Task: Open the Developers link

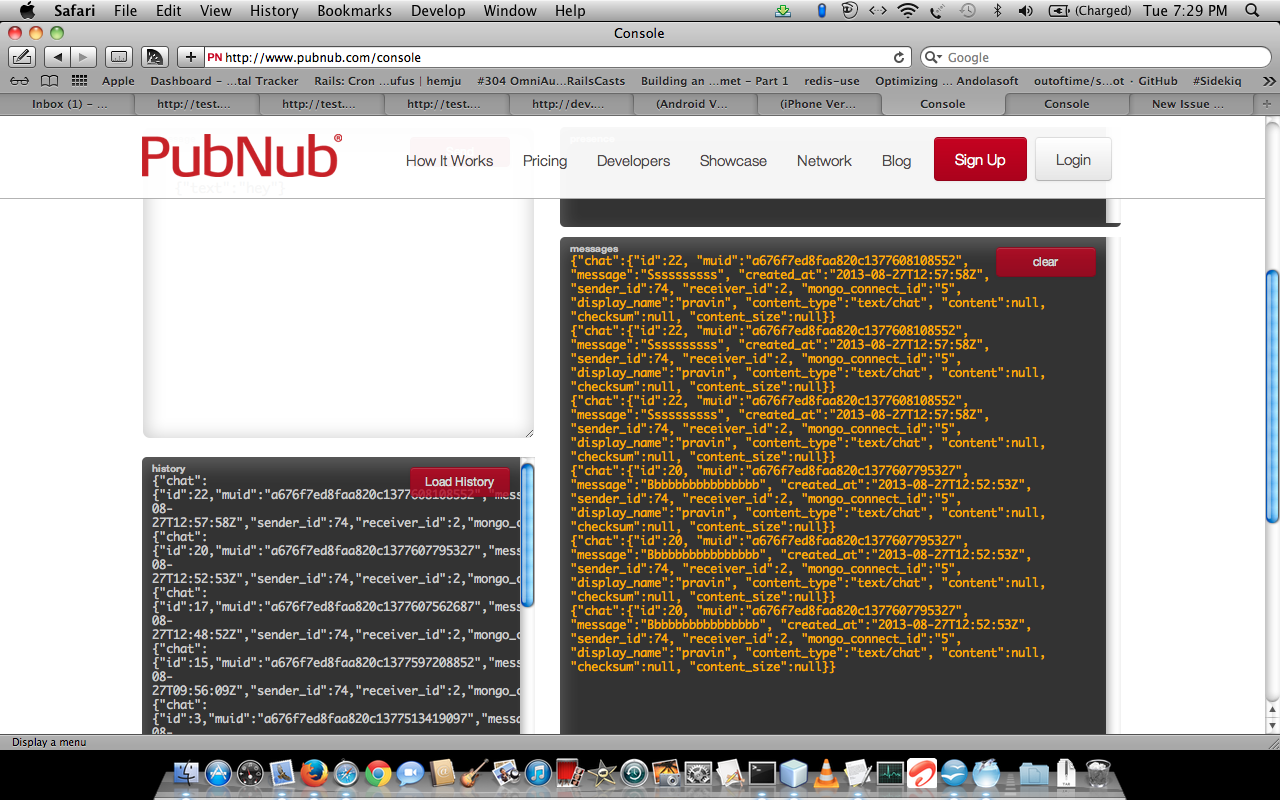Action: (x=633, y=160)
